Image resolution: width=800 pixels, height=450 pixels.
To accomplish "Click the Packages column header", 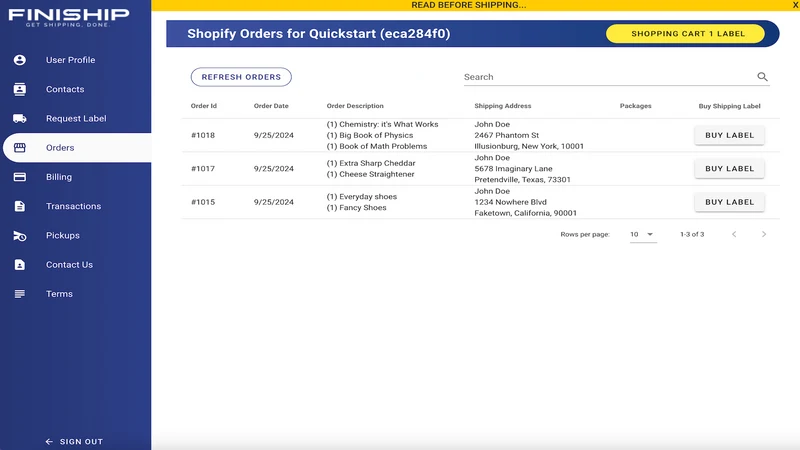I will point(635,106).
